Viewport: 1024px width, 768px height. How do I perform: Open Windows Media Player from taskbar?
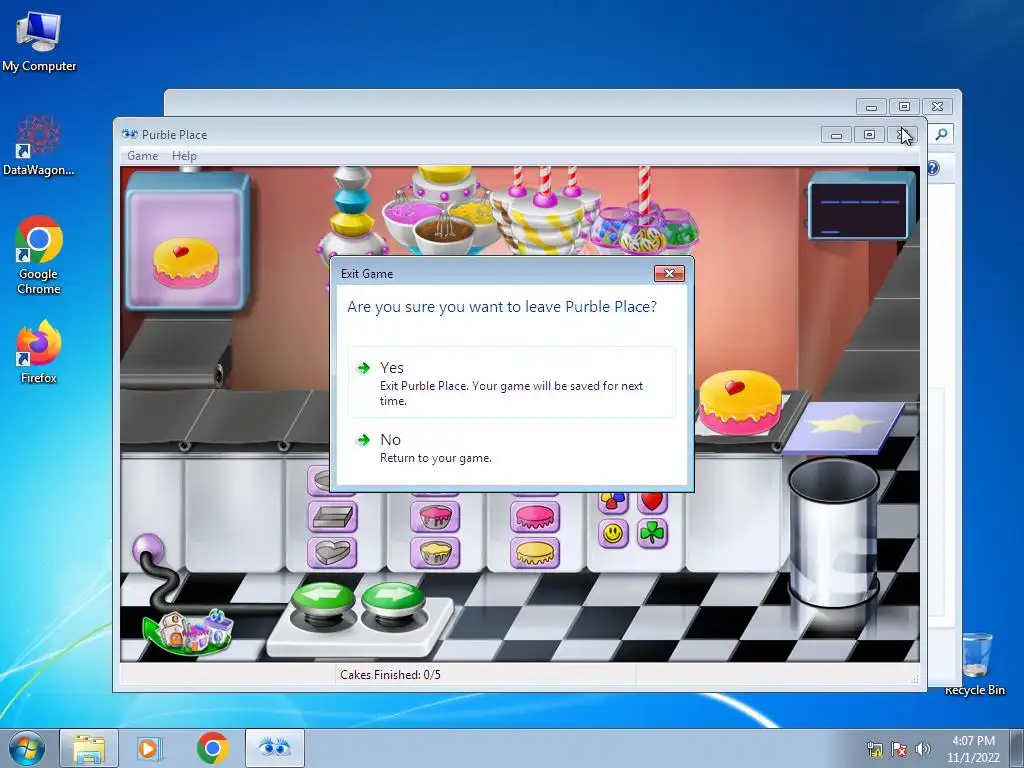(x=150, y=748)
